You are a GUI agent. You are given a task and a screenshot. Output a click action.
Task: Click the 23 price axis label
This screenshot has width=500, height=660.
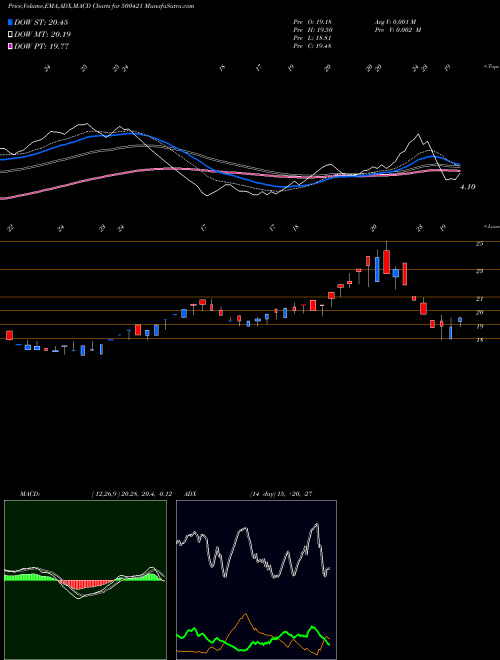479,271
